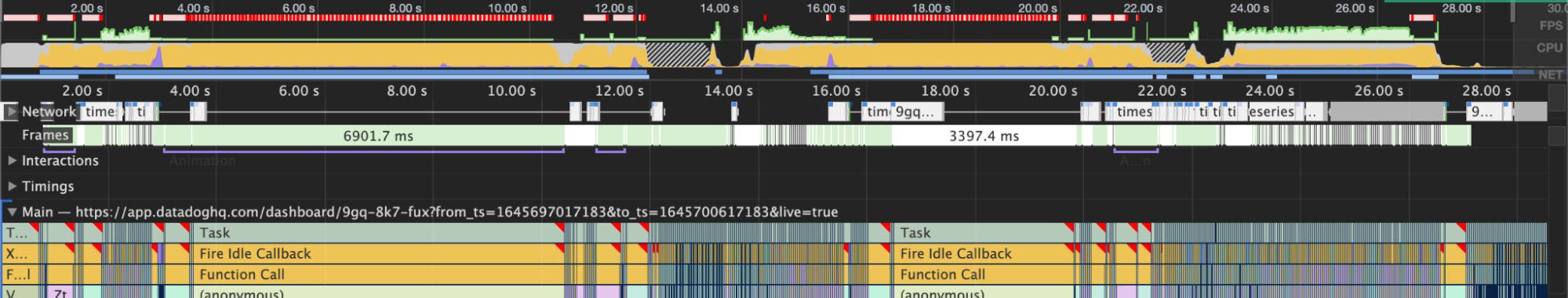Select the long Animation interaction bar
The image size is (1568, 298).
coord(363,151)
